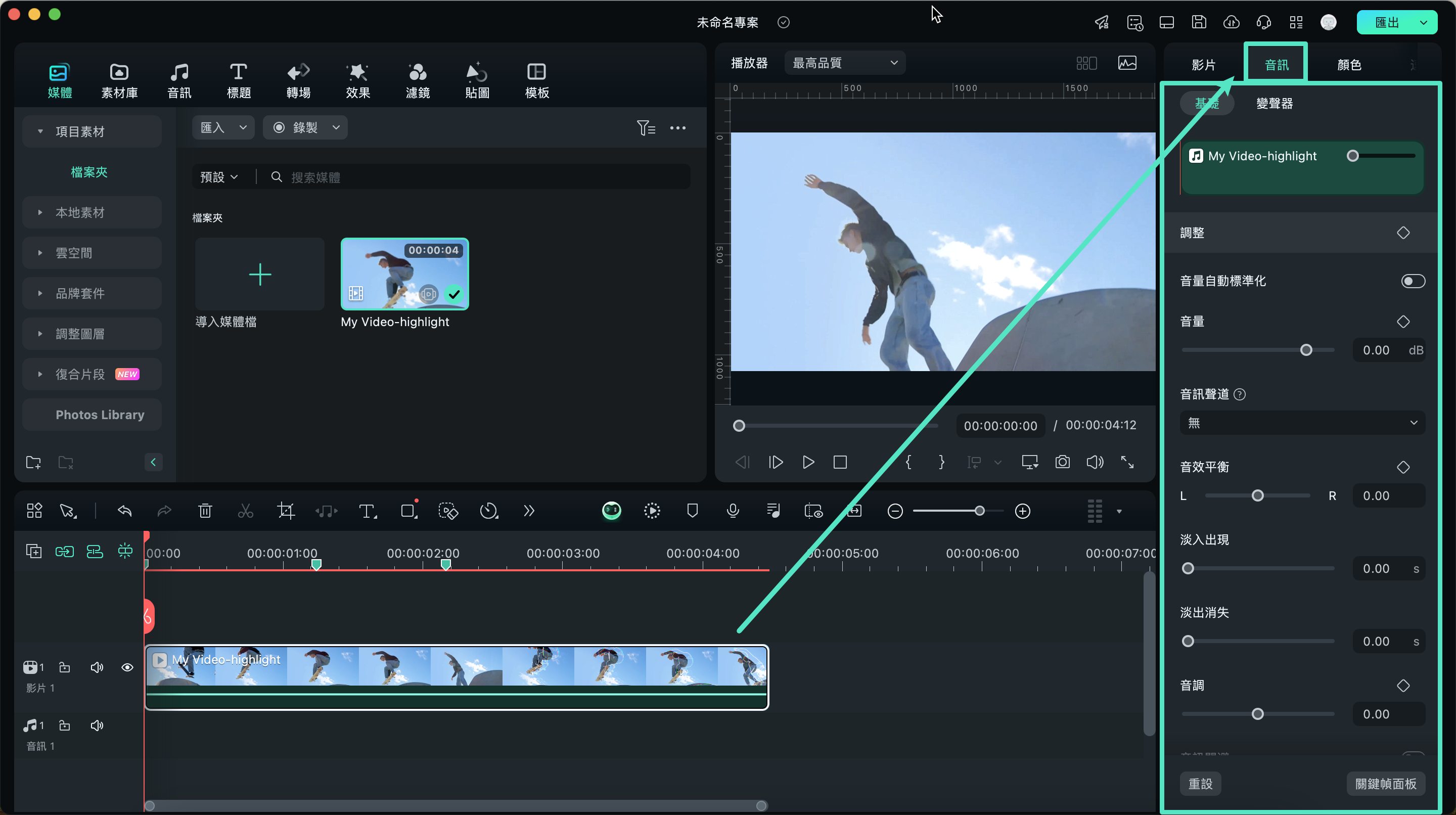Click the 淡入出現 fade-in slider

pyautogui.click(x=1258, y=568)
